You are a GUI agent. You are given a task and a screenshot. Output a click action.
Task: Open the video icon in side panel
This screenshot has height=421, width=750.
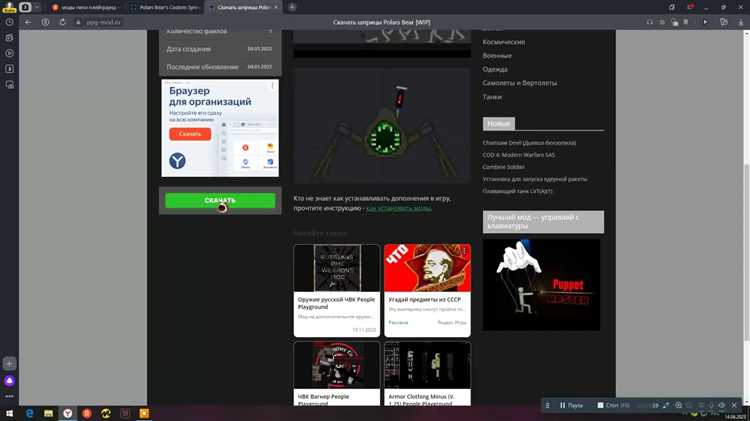coord(9,54)
